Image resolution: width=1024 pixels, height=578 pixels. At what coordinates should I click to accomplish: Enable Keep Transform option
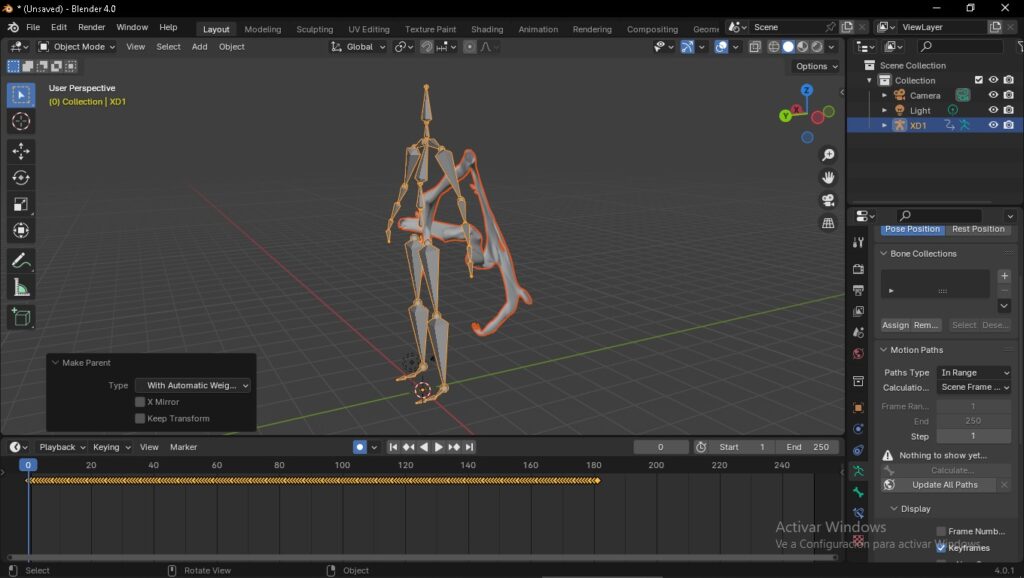click(x=139, y=417)
